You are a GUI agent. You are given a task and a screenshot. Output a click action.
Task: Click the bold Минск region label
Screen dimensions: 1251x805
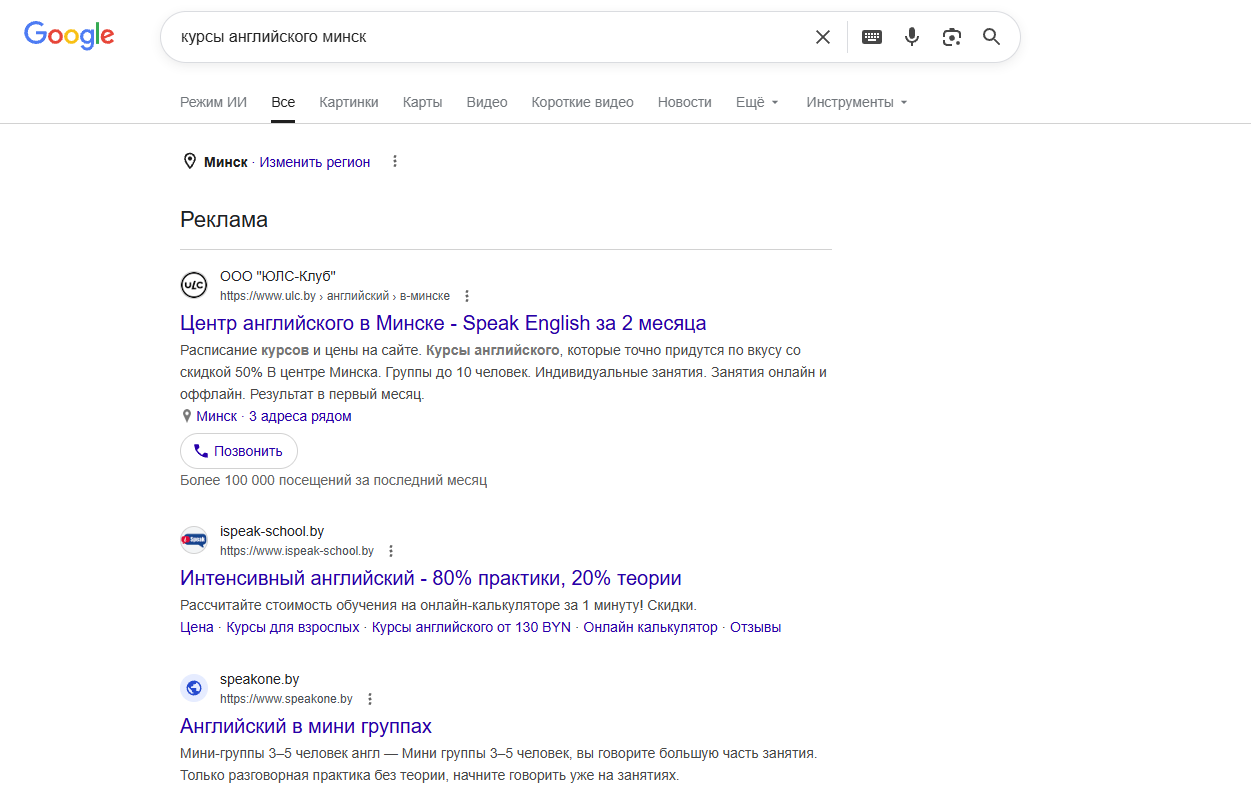(x=226, y=162)
